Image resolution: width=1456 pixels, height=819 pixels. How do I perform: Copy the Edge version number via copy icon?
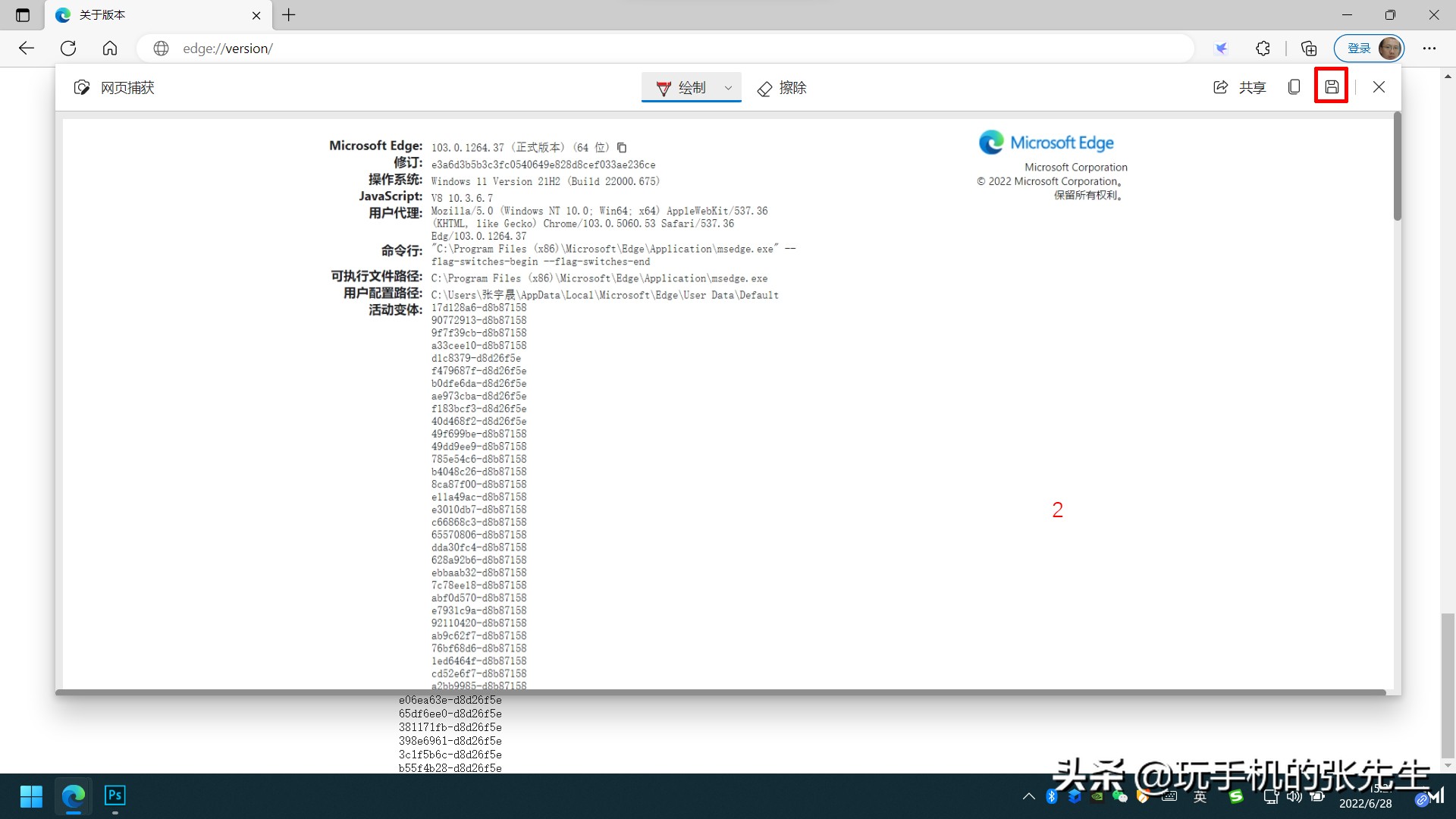click(x=622, y=147)
